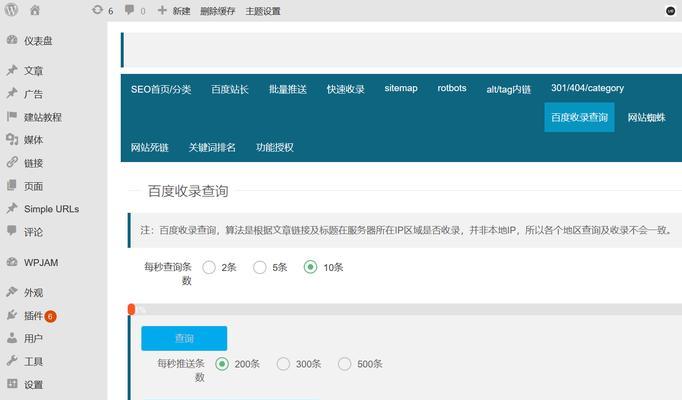Switch to 关键词排名 tab
Image resolution: width=682 pixels, height=400 pixels.
[212, 147]
